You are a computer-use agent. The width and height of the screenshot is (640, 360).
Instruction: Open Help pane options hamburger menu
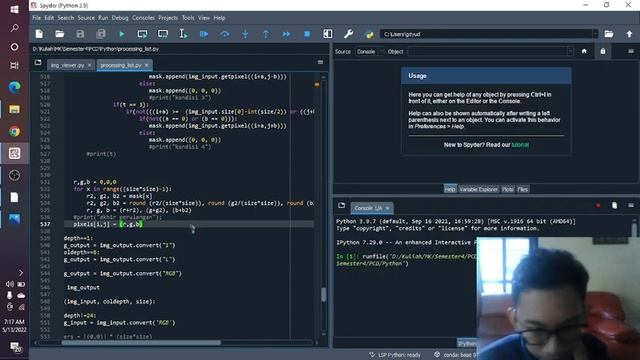631,51
